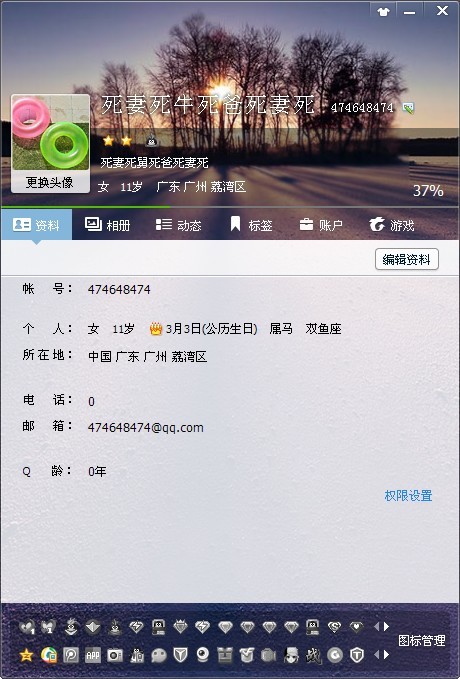Show previous icons in top icon row
The width and height of the screenshot is (460, 679).
tap(376, 626)
